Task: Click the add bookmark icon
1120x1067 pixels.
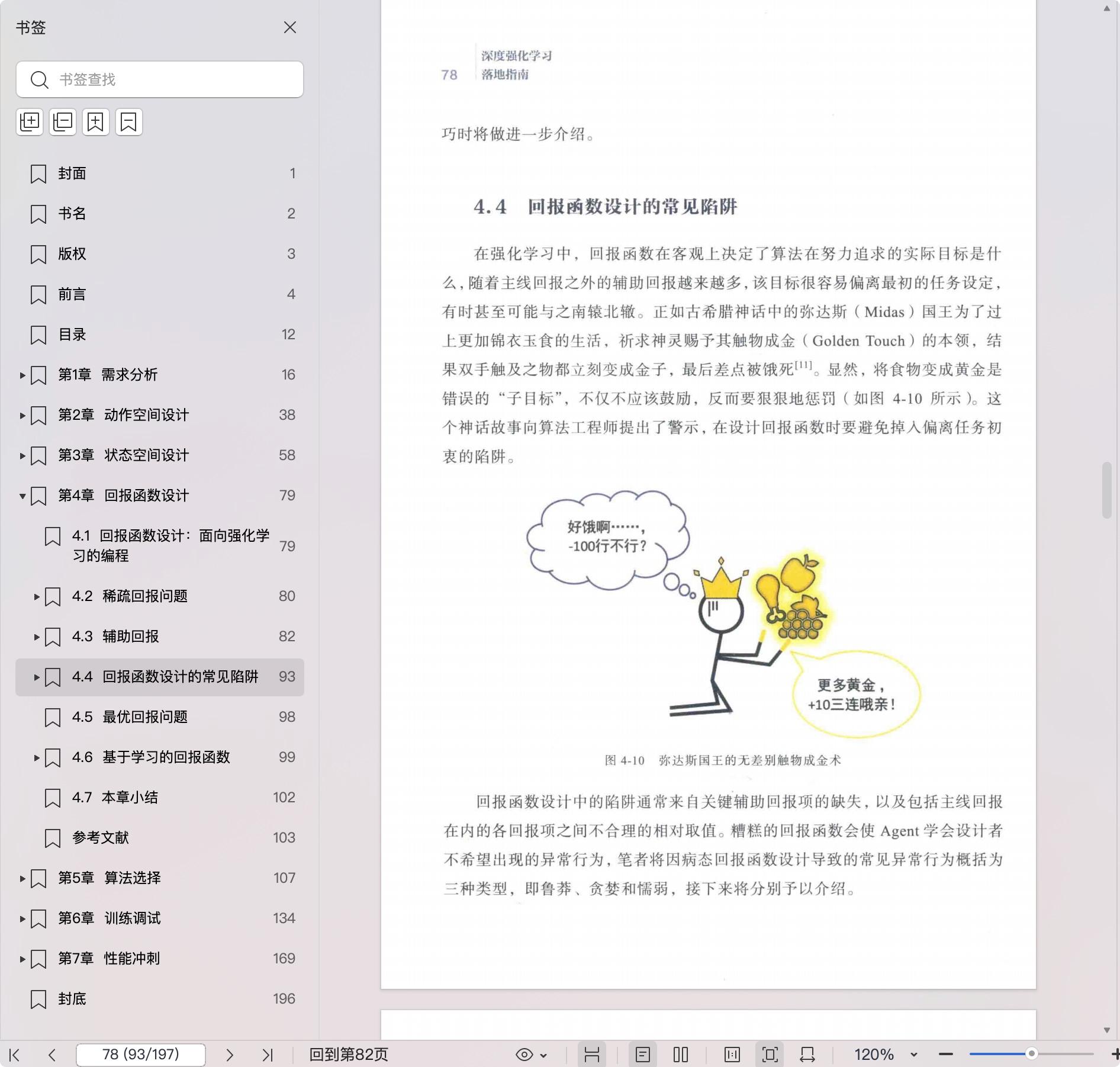Action: pyautogui.click(x=96, y=122)
